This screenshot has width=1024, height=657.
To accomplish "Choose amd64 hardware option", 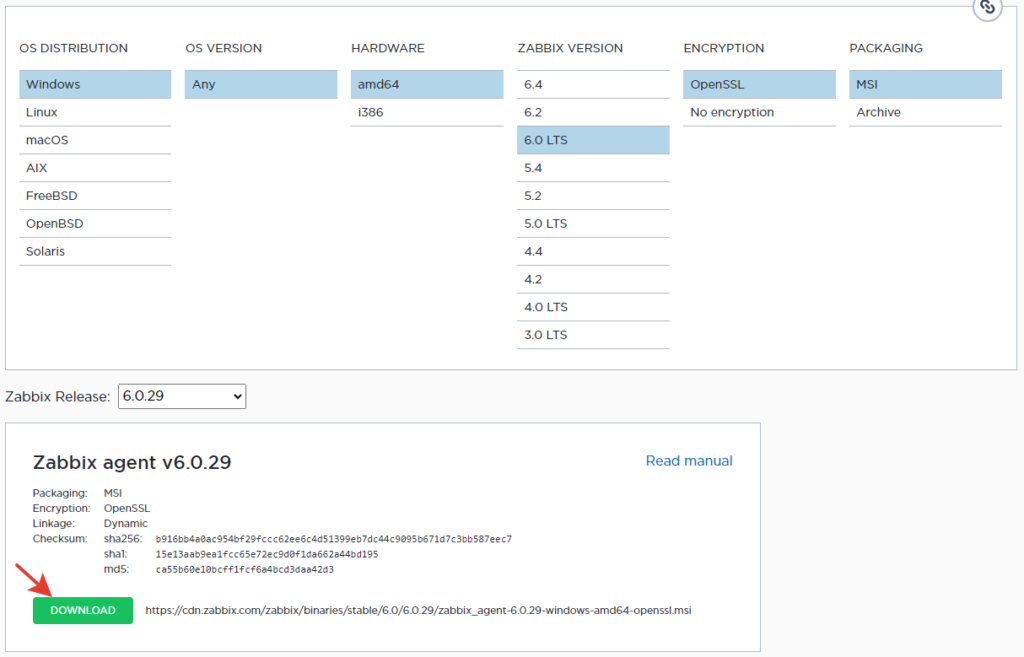I will [427, 84].
